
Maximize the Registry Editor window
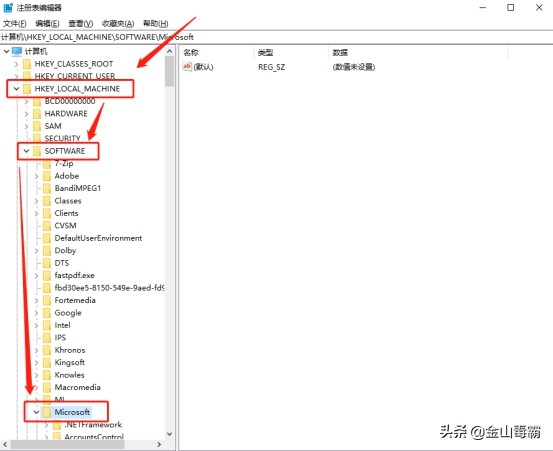pyautogui.click(x=510, y=7)
